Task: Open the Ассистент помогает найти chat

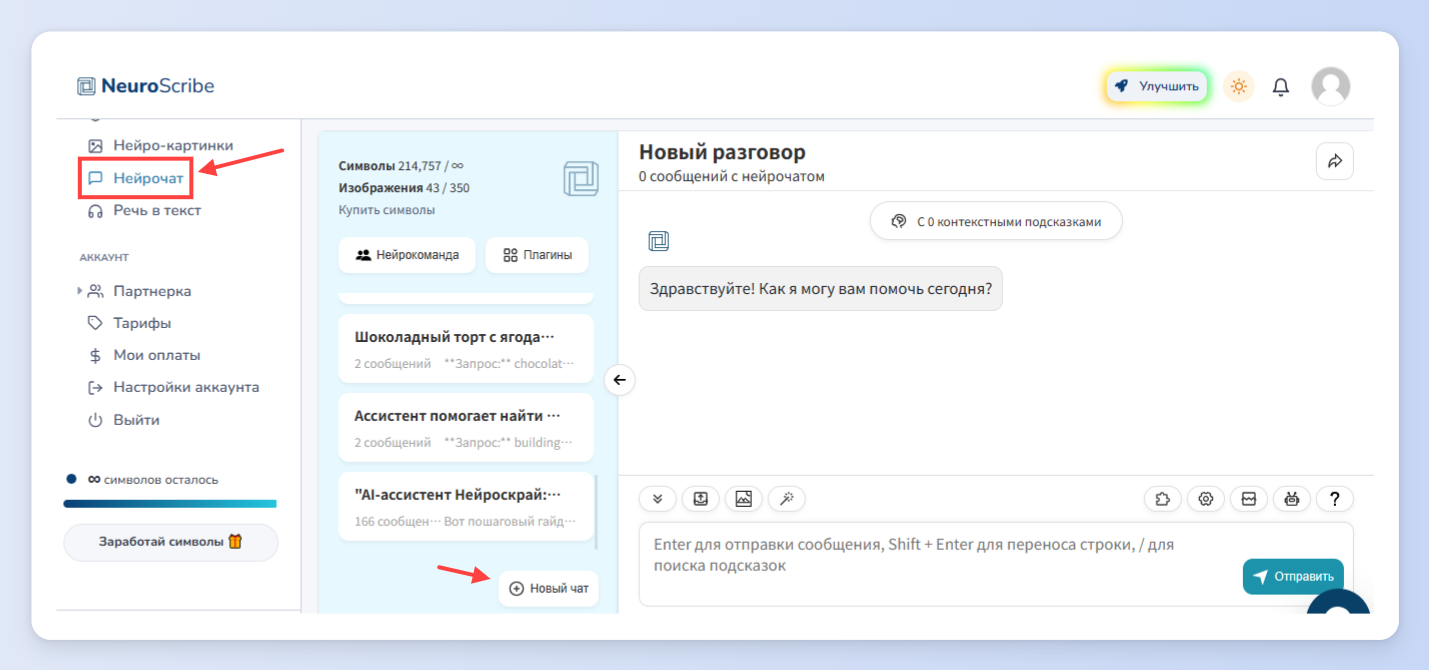Action: click(x=466, y=427)
